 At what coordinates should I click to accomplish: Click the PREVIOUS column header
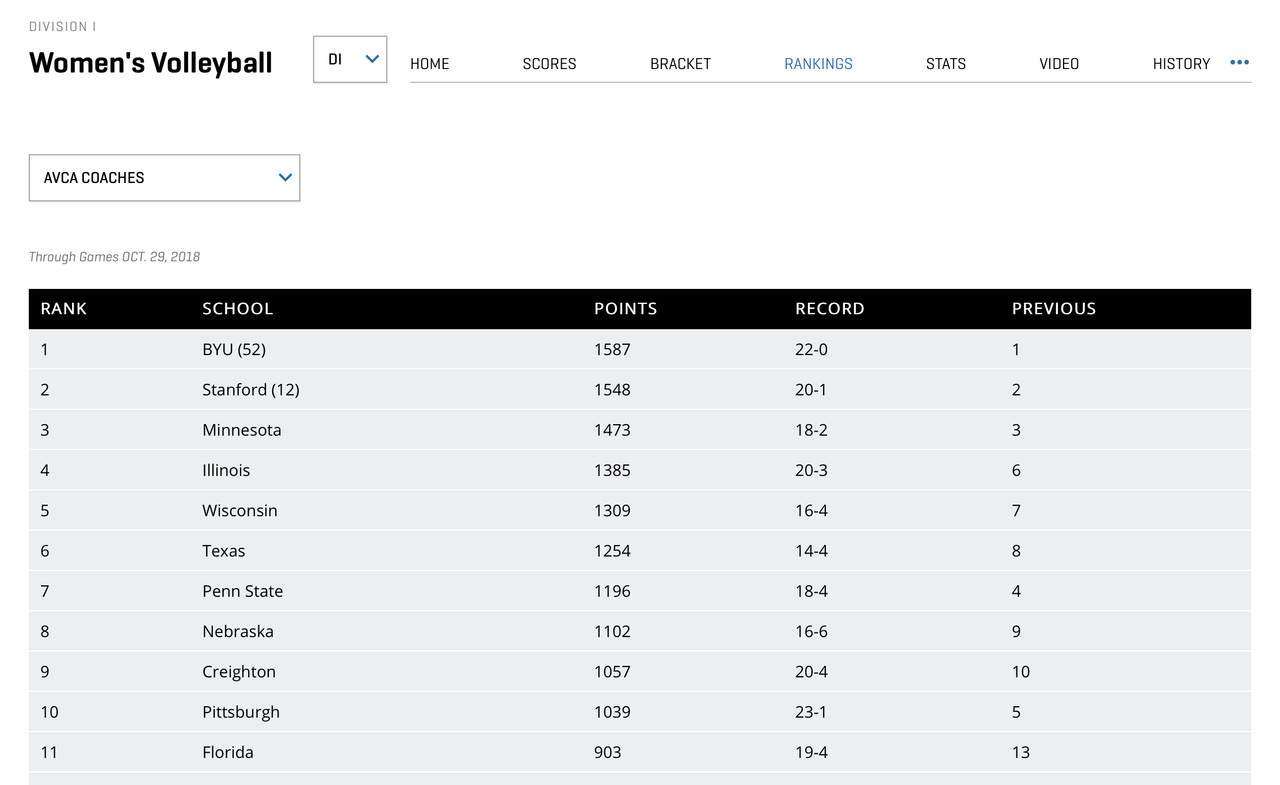[1054, 309]
